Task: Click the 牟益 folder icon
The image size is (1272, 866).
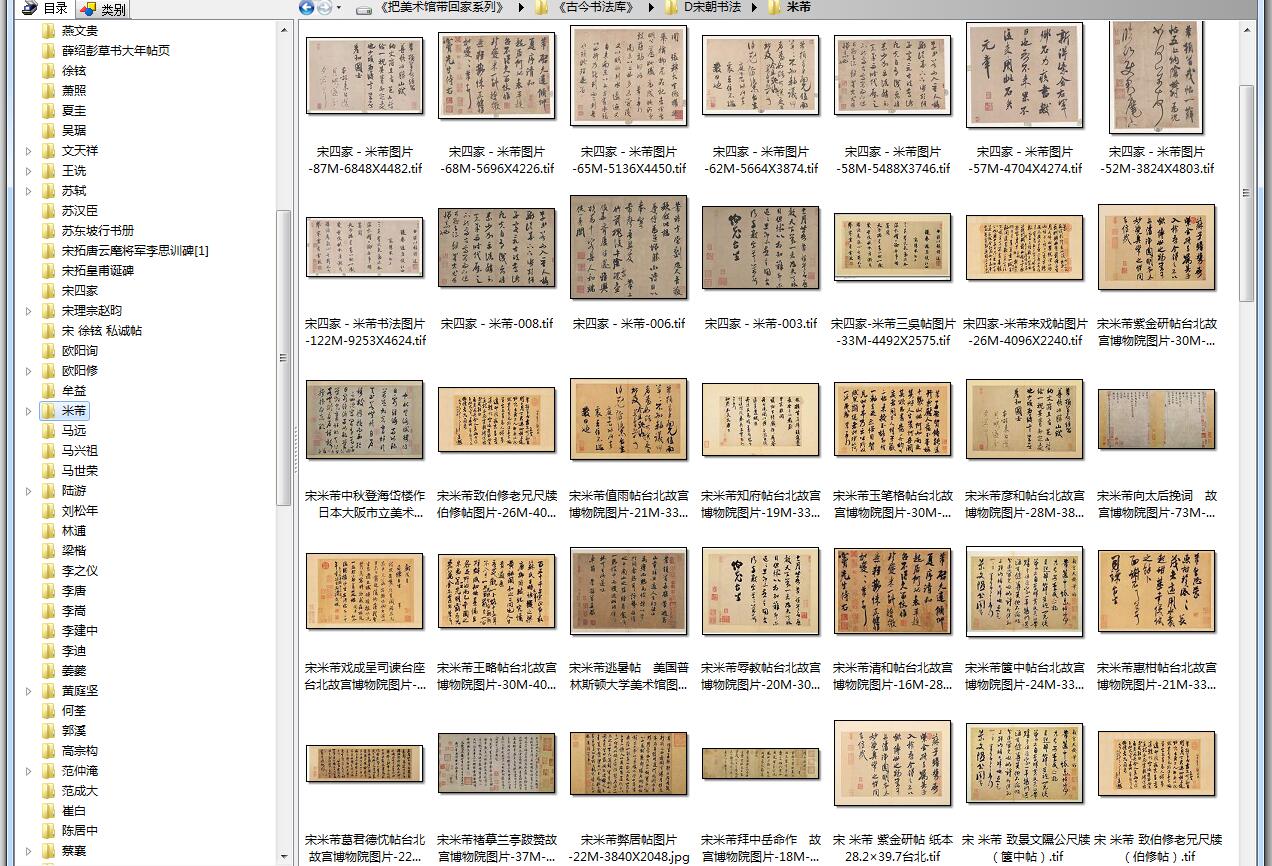Action: [48, 390]
